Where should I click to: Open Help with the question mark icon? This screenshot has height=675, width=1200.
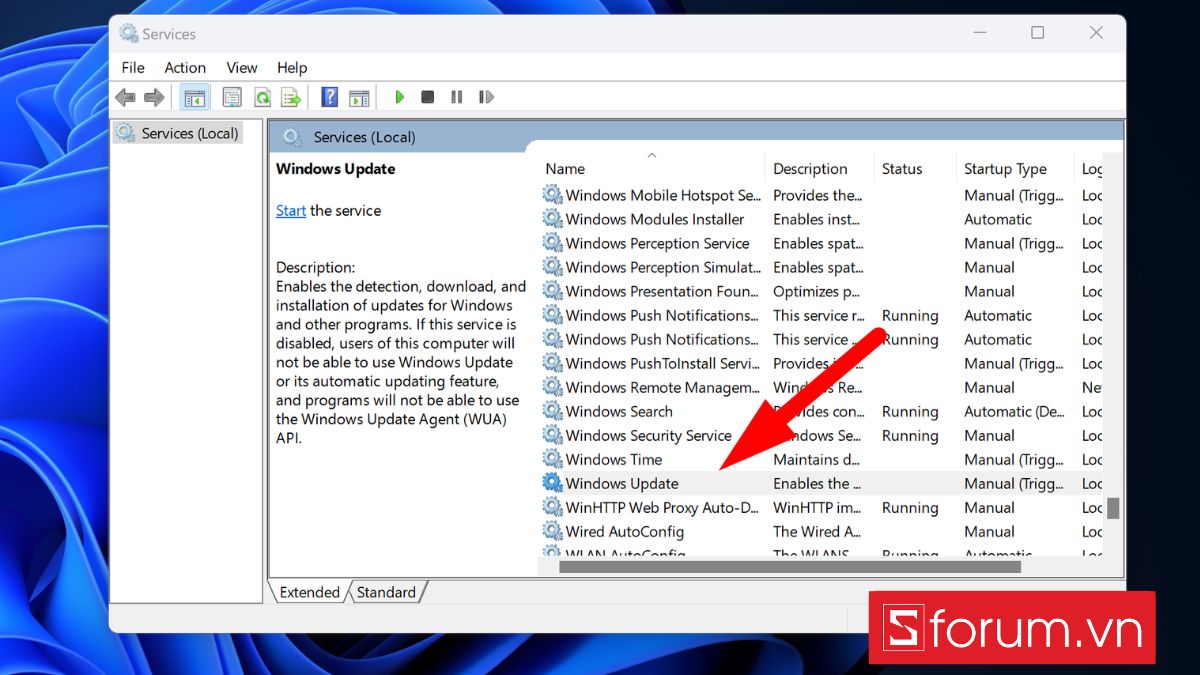329,97
